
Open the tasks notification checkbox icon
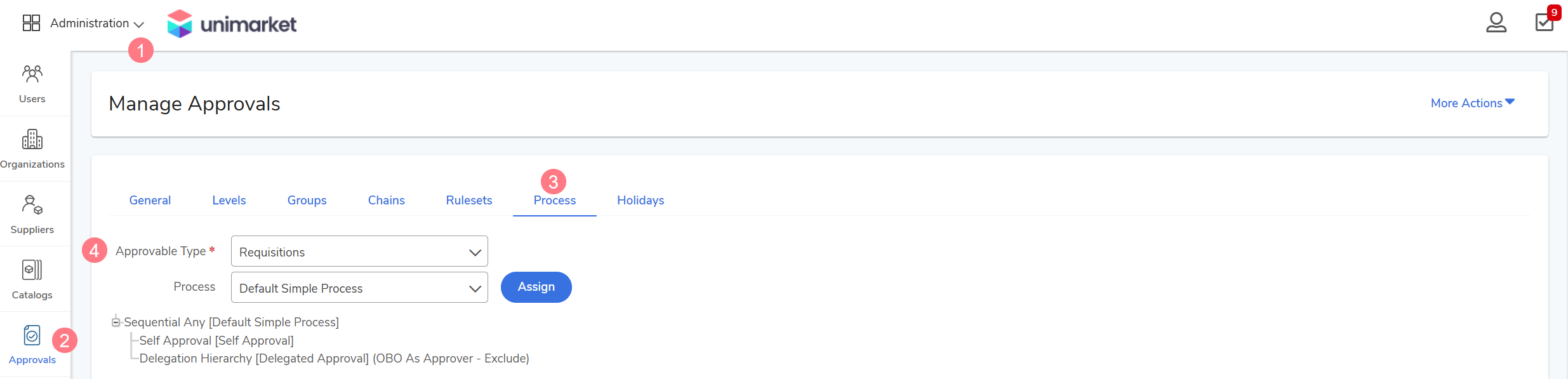pos(1544,22)
